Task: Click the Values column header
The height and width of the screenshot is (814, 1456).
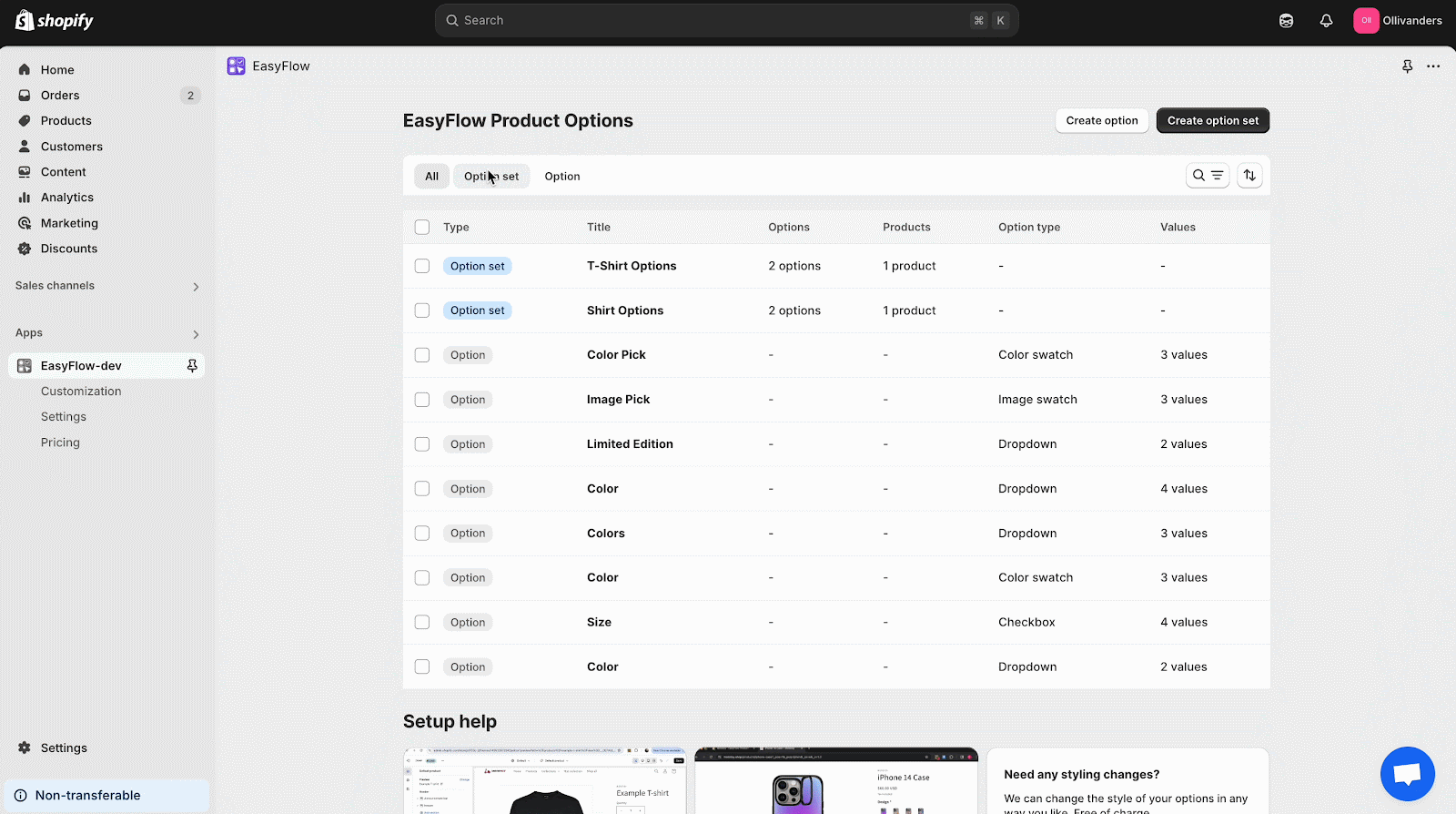Action: 1178,227
